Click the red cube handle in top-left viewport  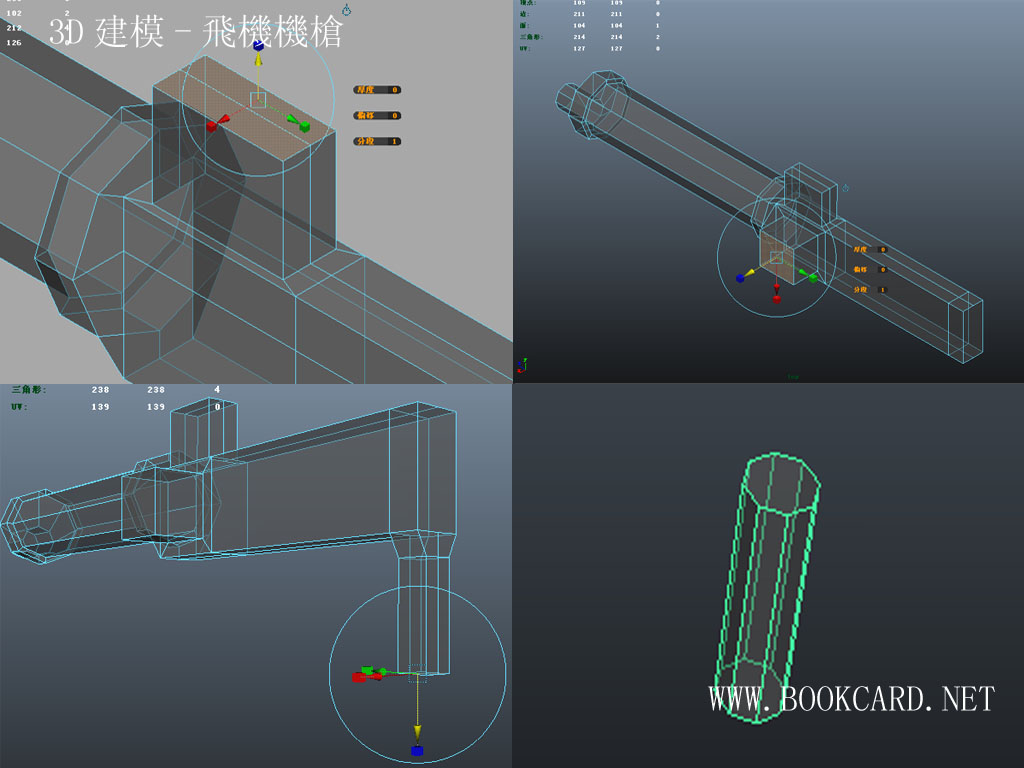tap(213, 126)
